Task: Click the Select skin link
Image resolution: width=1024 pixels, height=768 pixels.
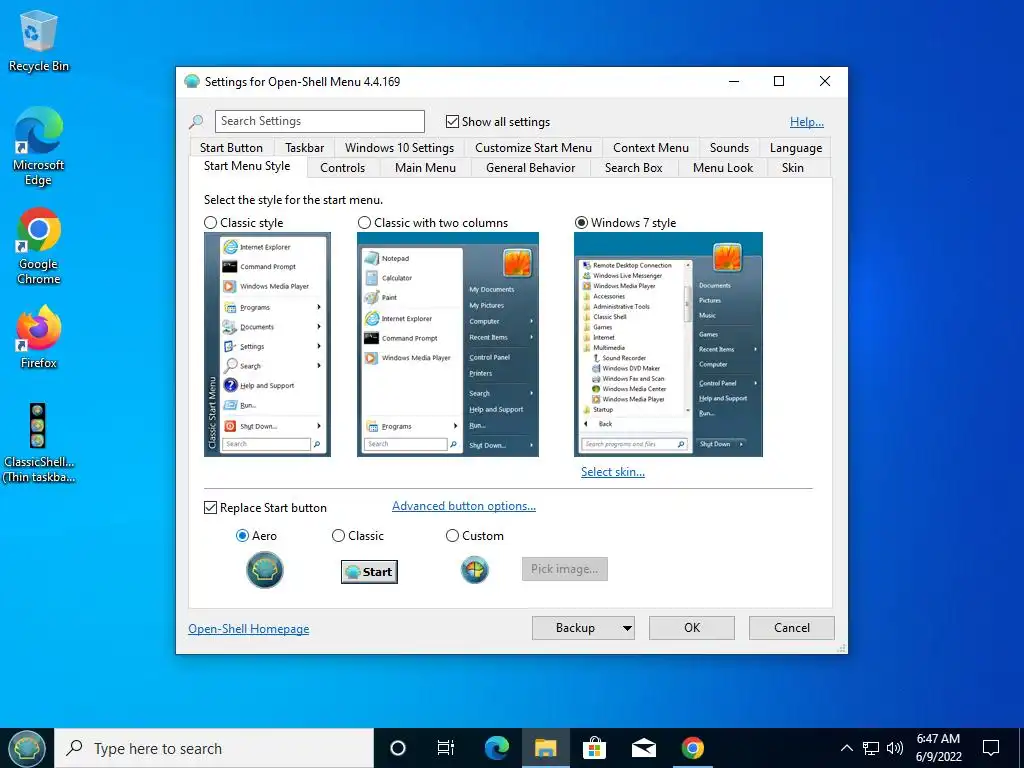Action: point(613,472)
